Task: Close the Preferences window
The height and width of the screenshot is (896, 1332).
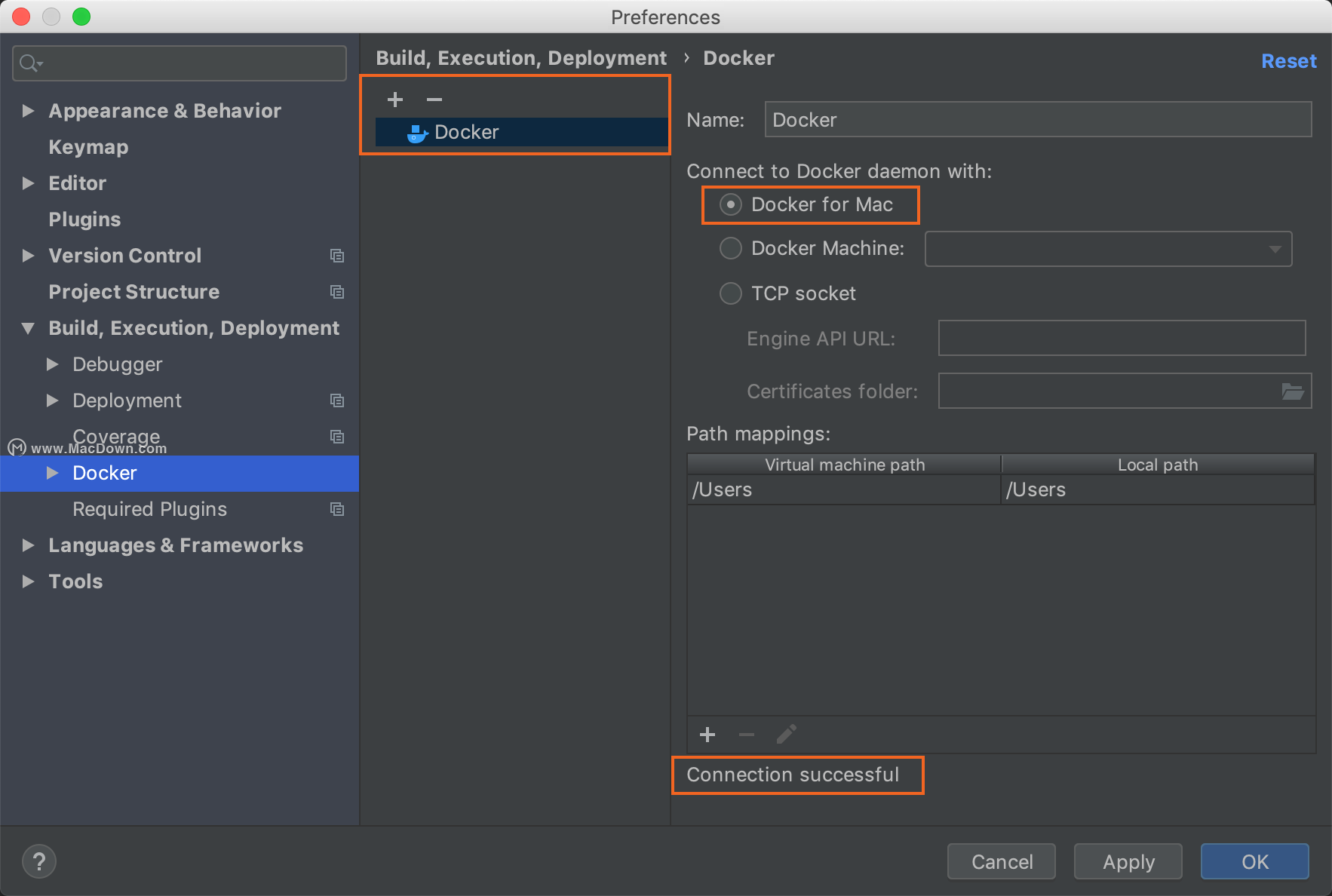Action: coord(22,17)
